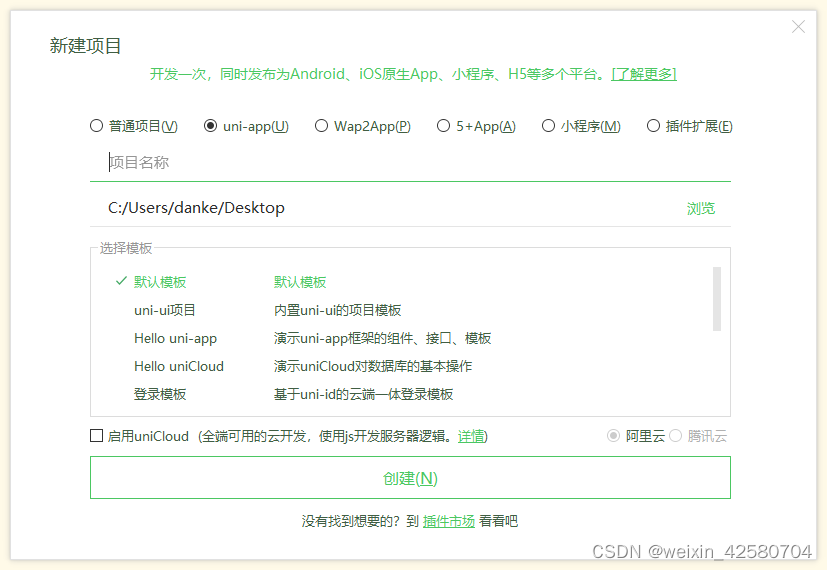The width and height of the screenshot is (827, 570).
Task: Choose the Hello uniCloud template
Action: click(x=179, y=366)
